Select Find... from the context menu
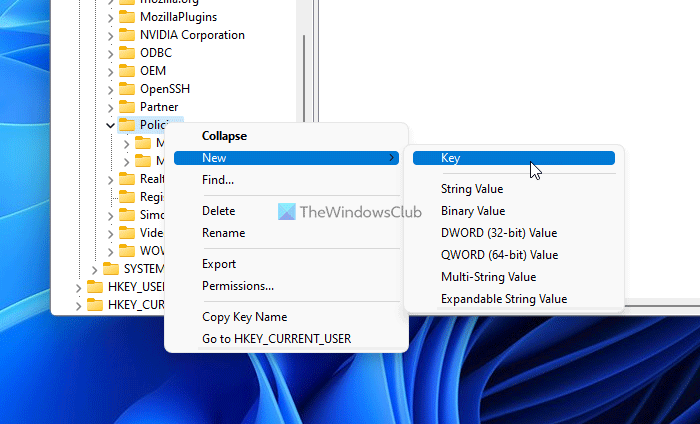Screen dimensions: 700x424 286,180
